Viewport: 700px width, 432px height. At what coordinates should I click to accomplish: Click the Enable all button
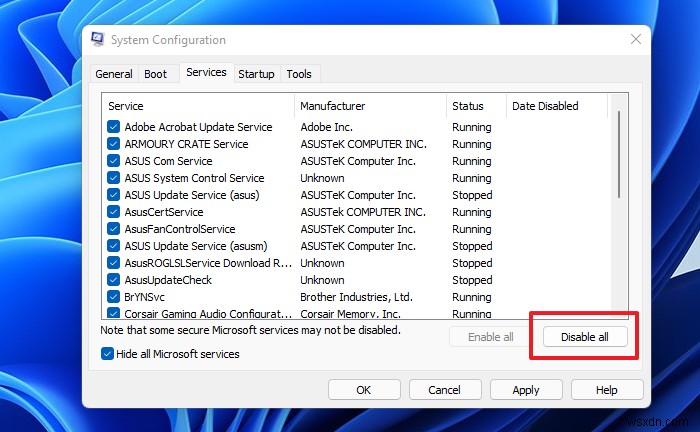coord(491,337)
